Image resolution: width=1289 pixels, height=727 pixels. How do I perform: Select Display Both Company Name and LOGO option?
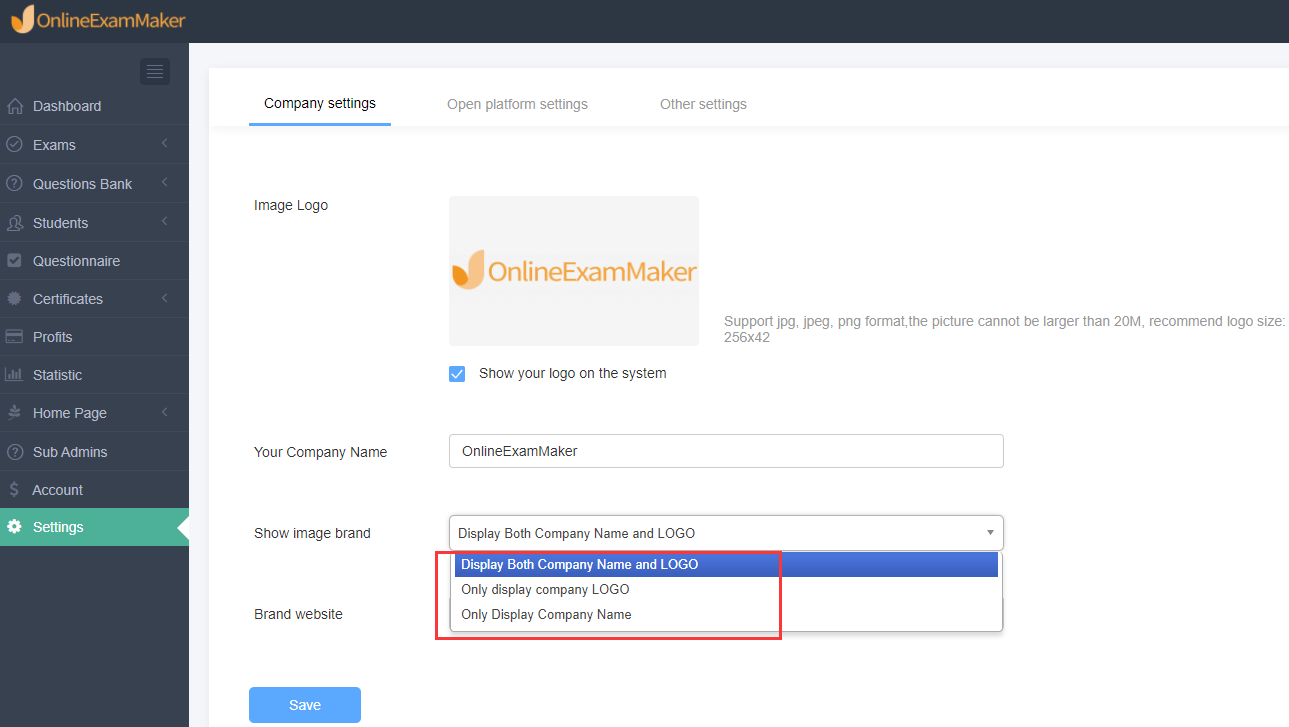pyautogui.click(x=726, y=565)
